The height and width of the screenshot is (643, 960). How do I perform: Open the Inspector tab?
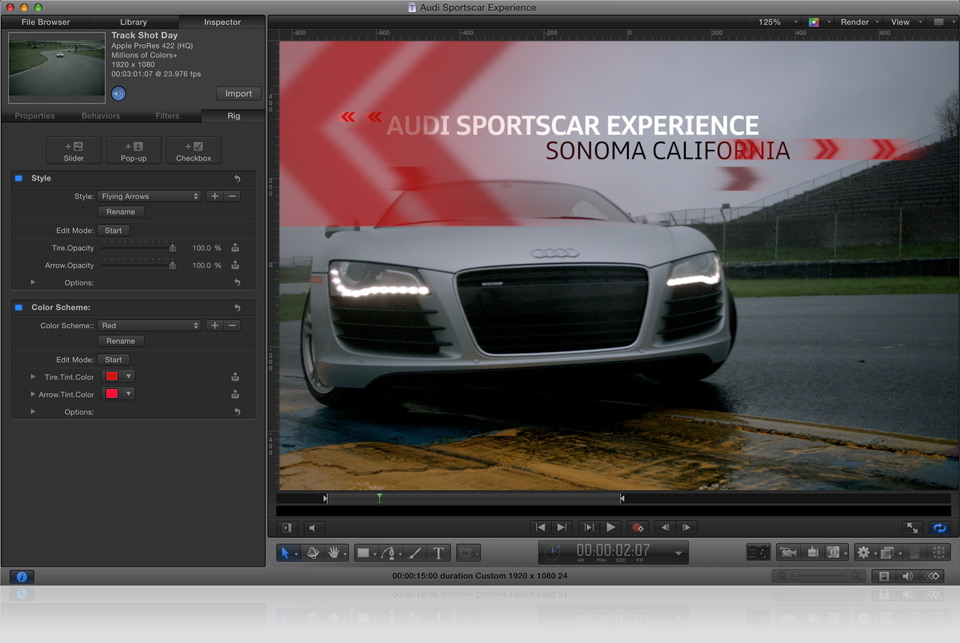pyautogui.click(x=222, y=22)
